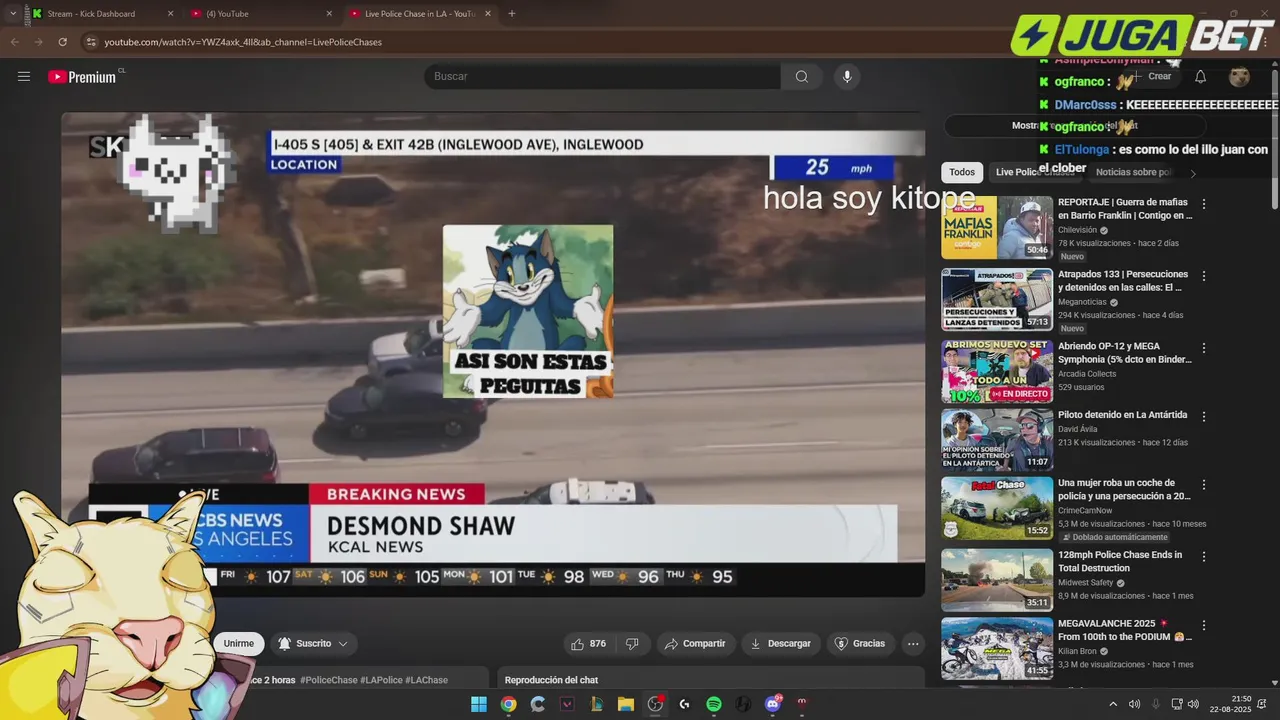This screenshot has width=1280, height=720.
Task: Click the Gracias button
Action: pyautogui.click(x=860, y=644)
